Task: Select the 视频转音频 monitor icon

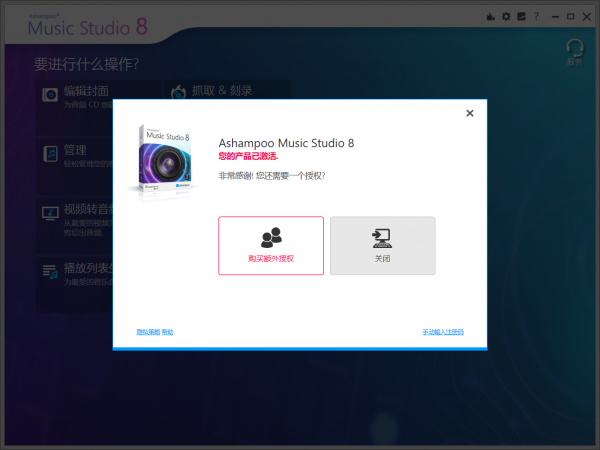Action: tap(50, 213)
